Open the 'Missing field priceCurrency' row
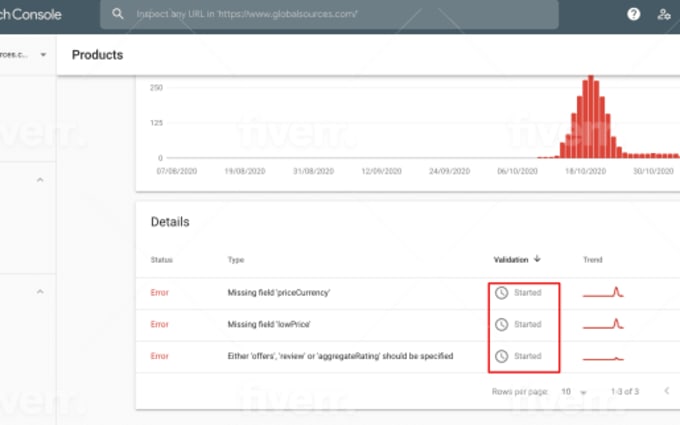This screenshot has width=680, height=425. pyautogui.click(x=408, y=293)
